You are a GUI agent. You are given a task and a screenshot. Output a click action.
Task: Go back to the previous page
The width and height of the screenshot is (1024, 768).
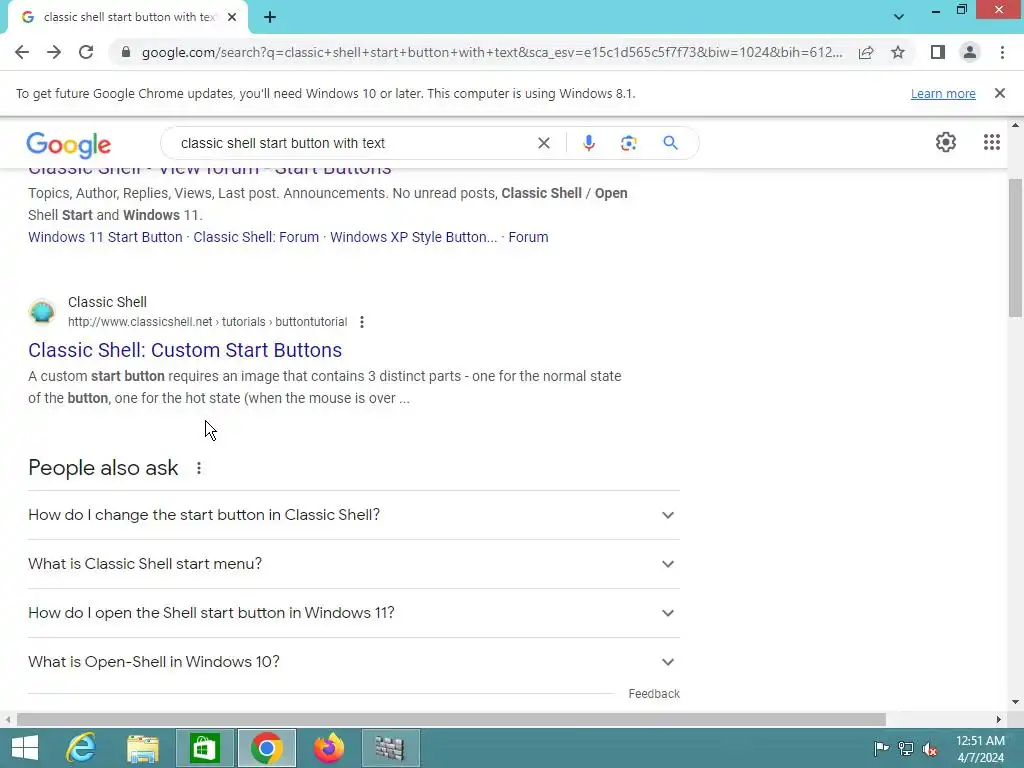[x=22, y=52]
